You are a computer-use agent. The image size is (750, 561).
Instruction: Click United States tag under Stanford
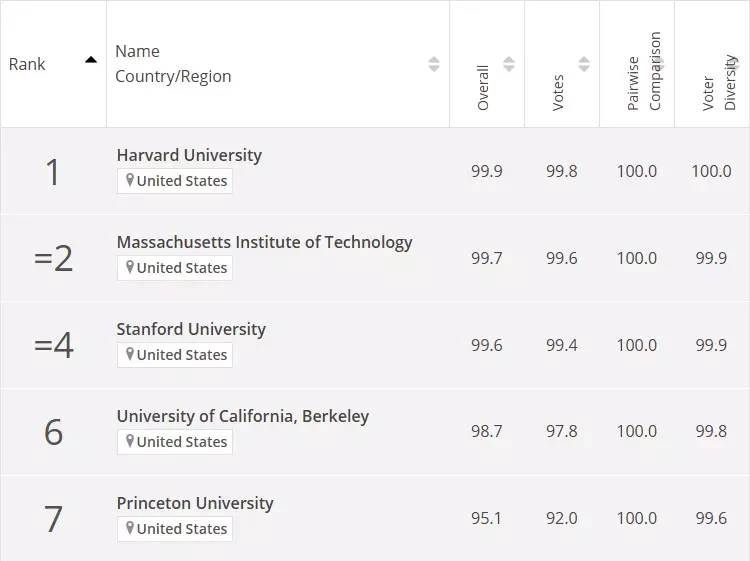tap(175, 355)
